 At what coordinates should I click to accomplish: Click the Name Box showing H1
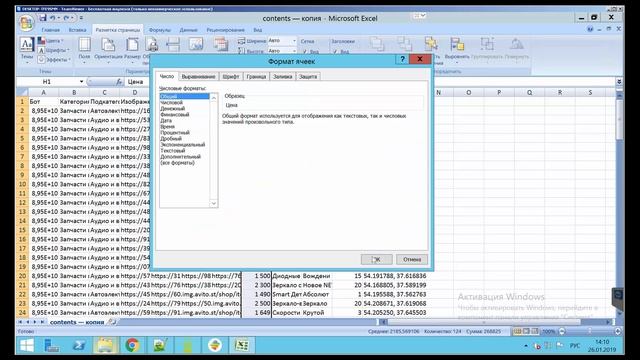[47, 82]
